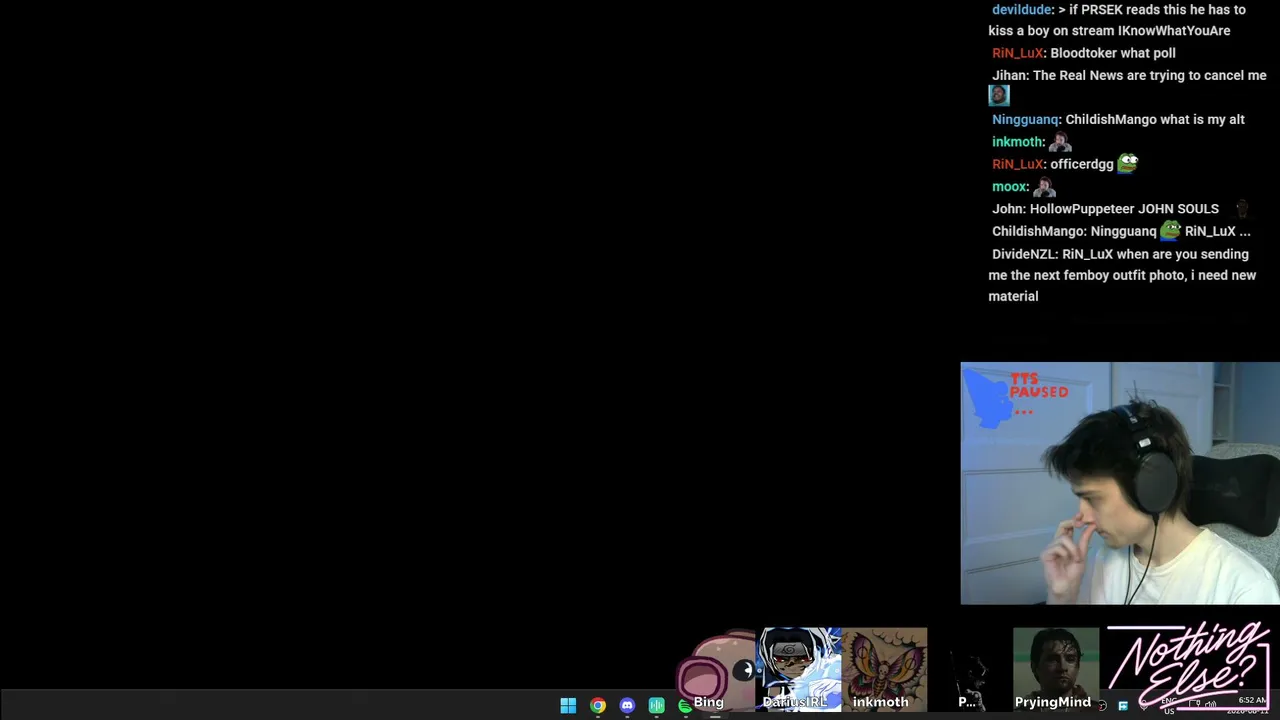Click the dark figure emote after JOHN SOULS
The height and width of the screenshot is (720, 1280).
point(1242,208)
